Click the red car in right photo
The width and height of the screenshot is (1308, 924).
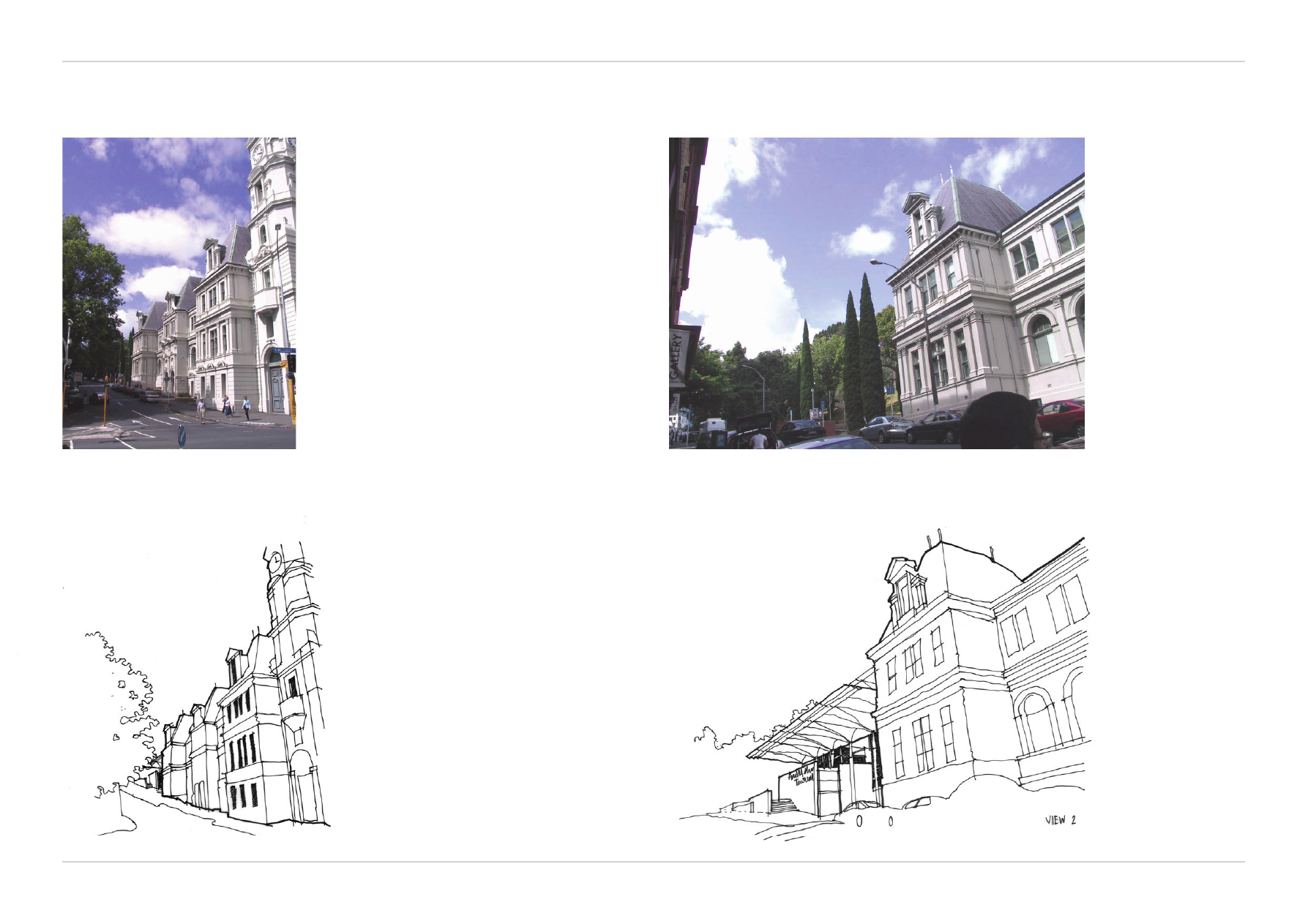click(x=1061, y=417)
